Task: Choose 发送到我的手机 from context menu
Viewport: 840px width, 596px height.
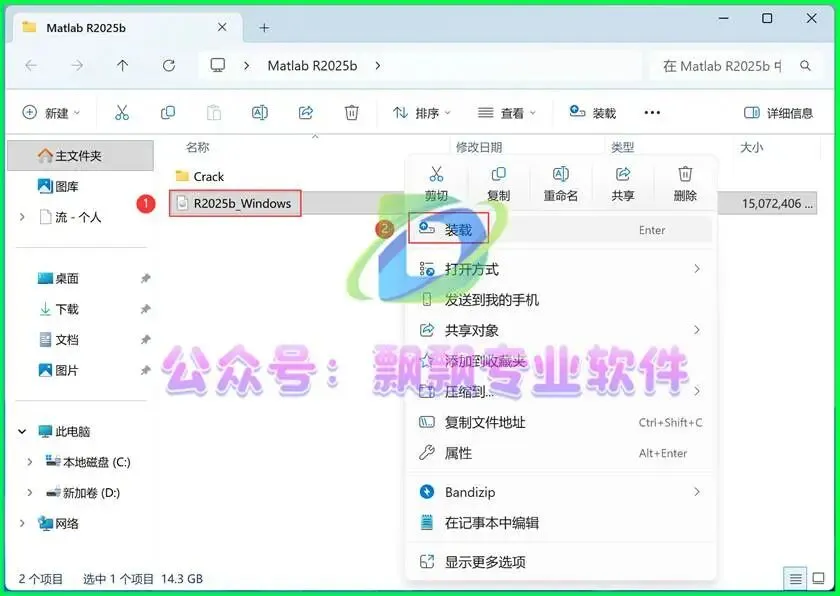Action: tap(561, 300)
